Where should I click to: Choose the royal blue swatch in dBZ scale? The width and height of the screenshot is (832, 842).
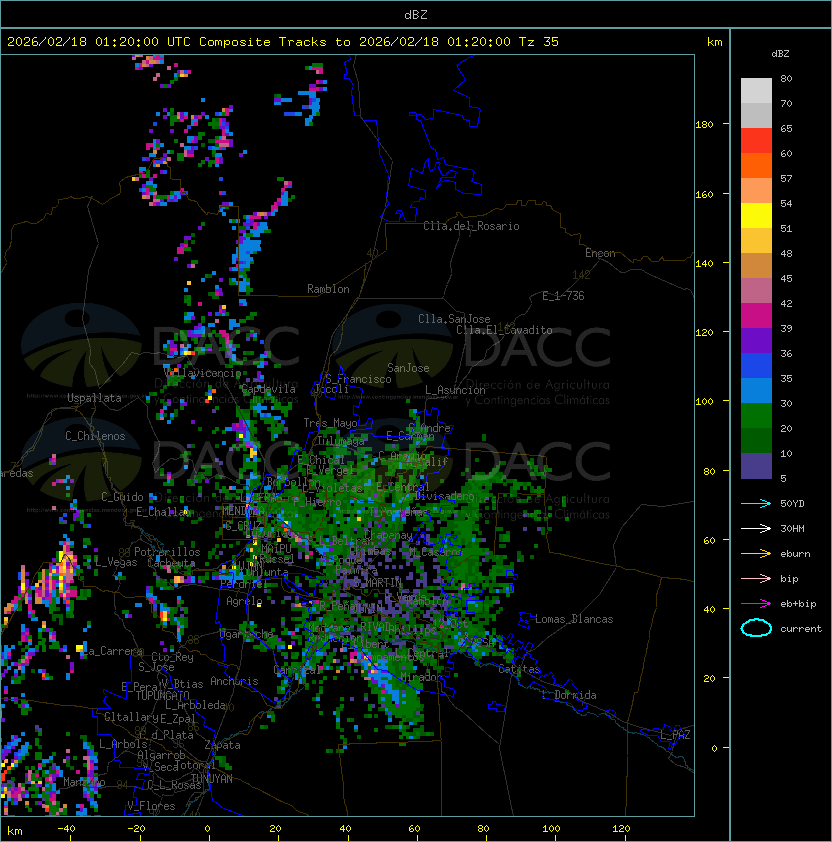point(756,366)
